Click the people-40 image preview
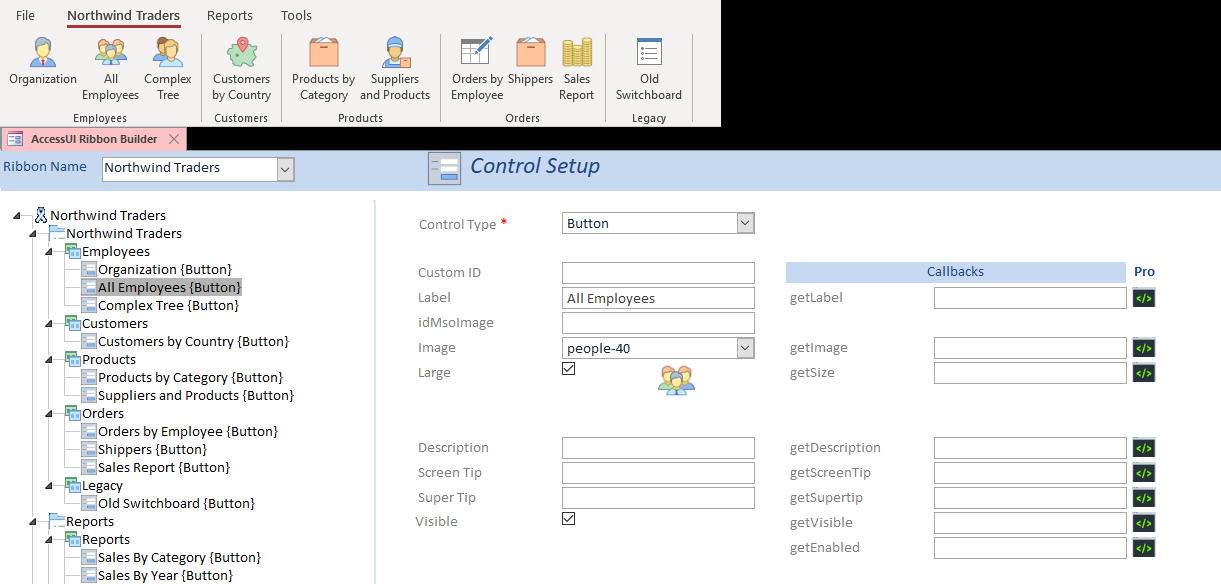The image size is (1221, 584). coord(676,380)
